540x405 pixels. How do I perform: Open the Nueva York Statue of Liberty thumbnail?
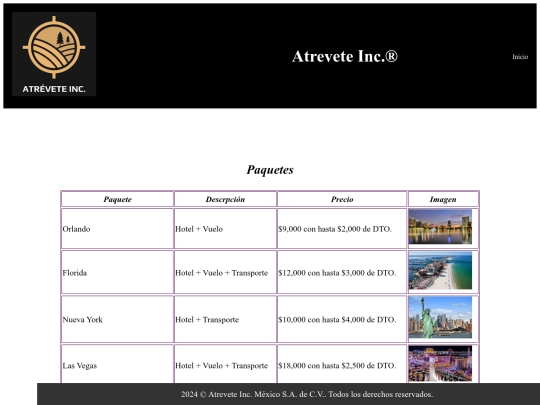(x=440, y=318)
